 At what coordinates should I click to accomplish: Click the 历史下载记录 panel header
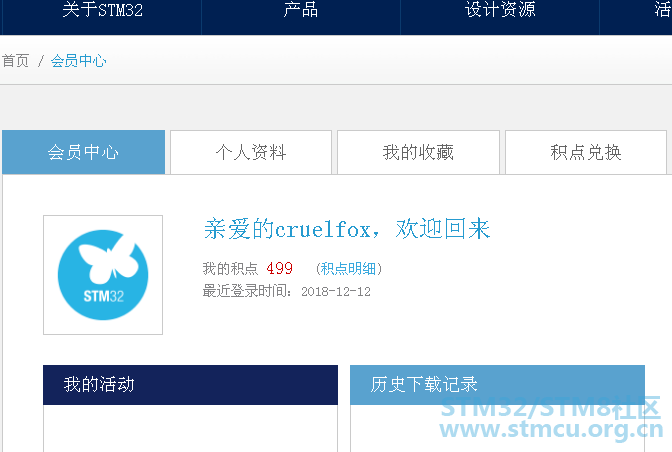497,385
